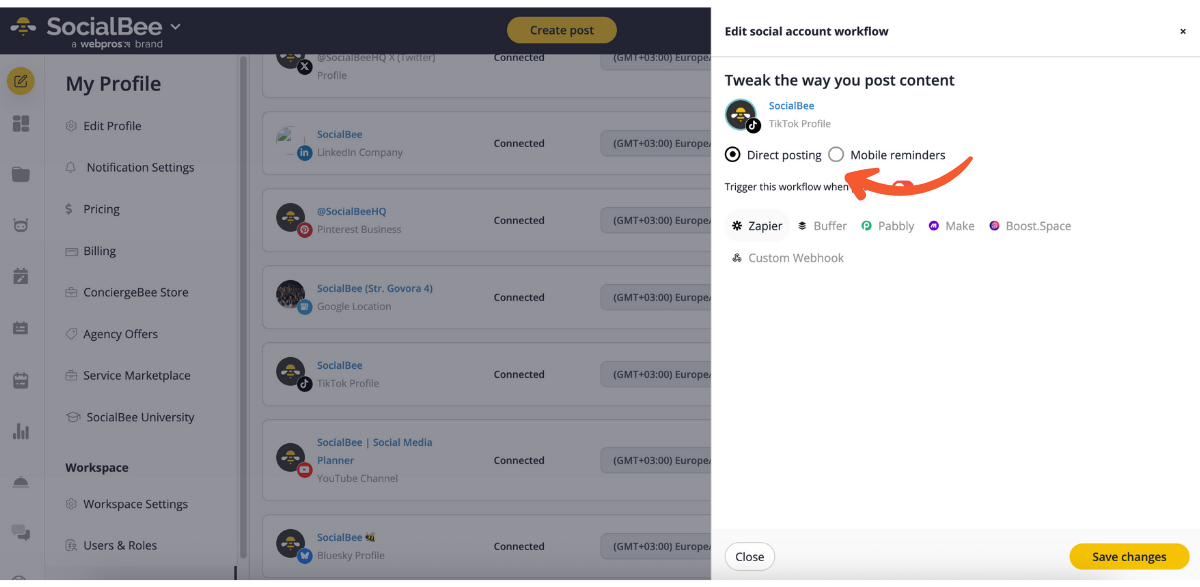The height and width of the screenshot is (587, 1200).
Task: Open timezone dropdown for Pinterest Business row
Action: click(655, 220)
